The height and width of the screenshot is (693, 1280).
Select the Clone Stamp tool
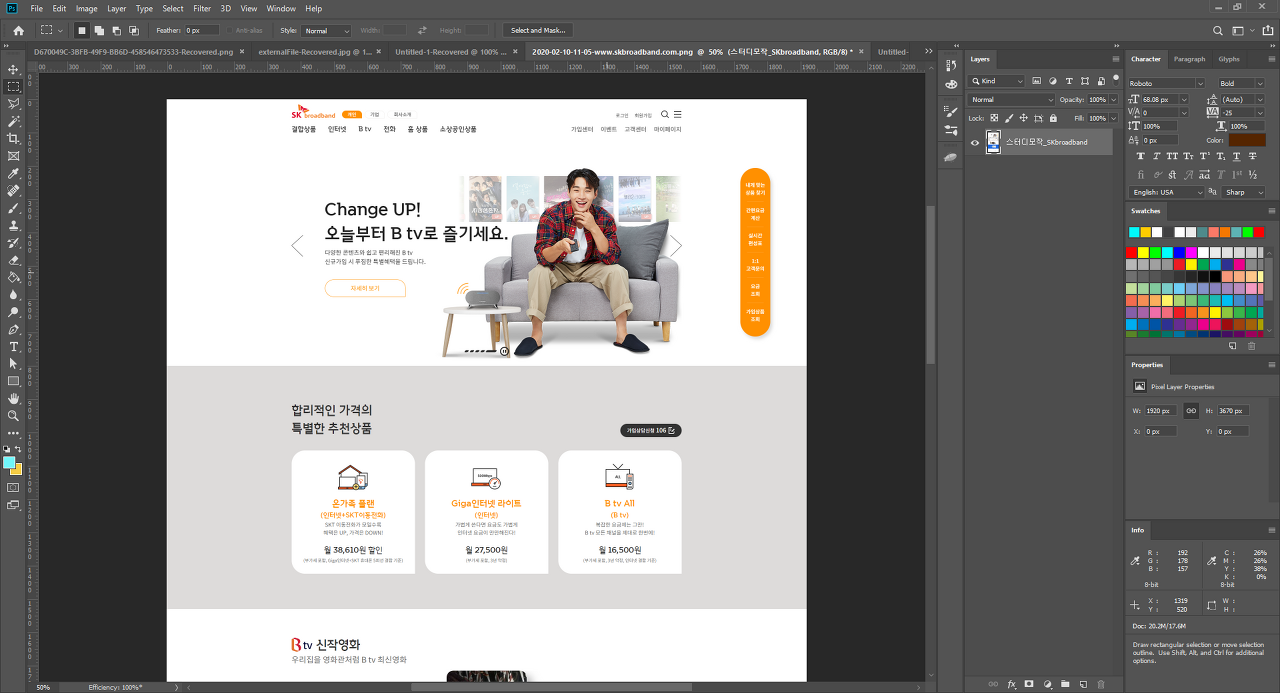click(x=14, y=225)
